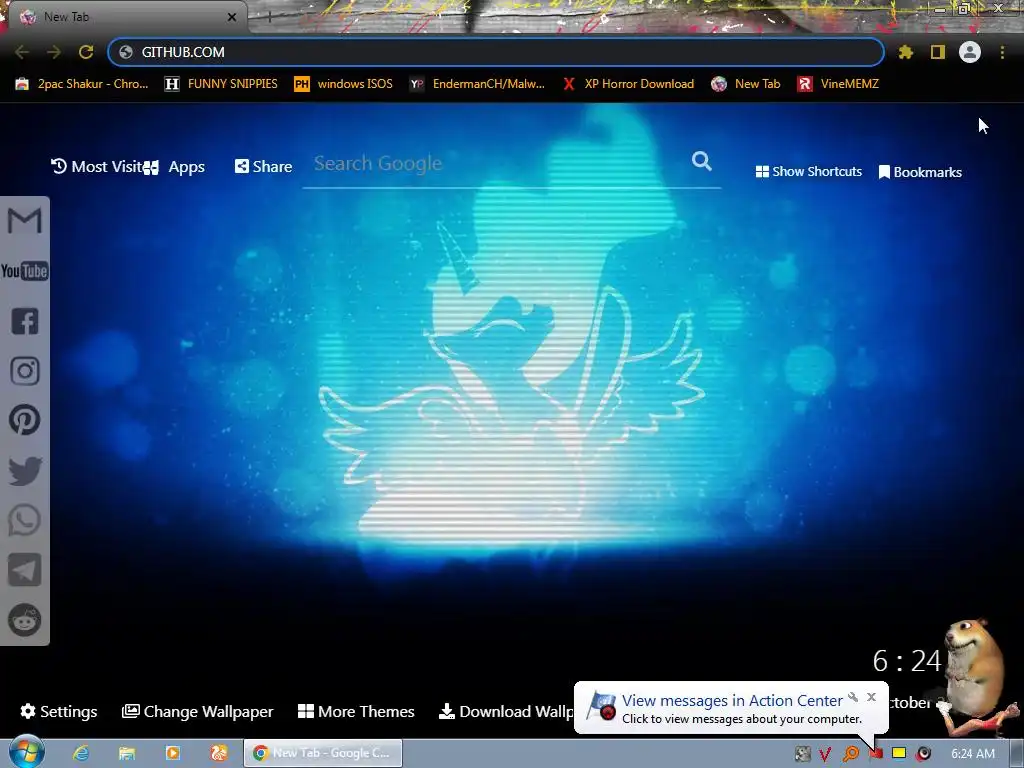Screen dimensions: 1024x768
Task: Open 2pac Shakur bookmark
Action: (x=82, y=84)
